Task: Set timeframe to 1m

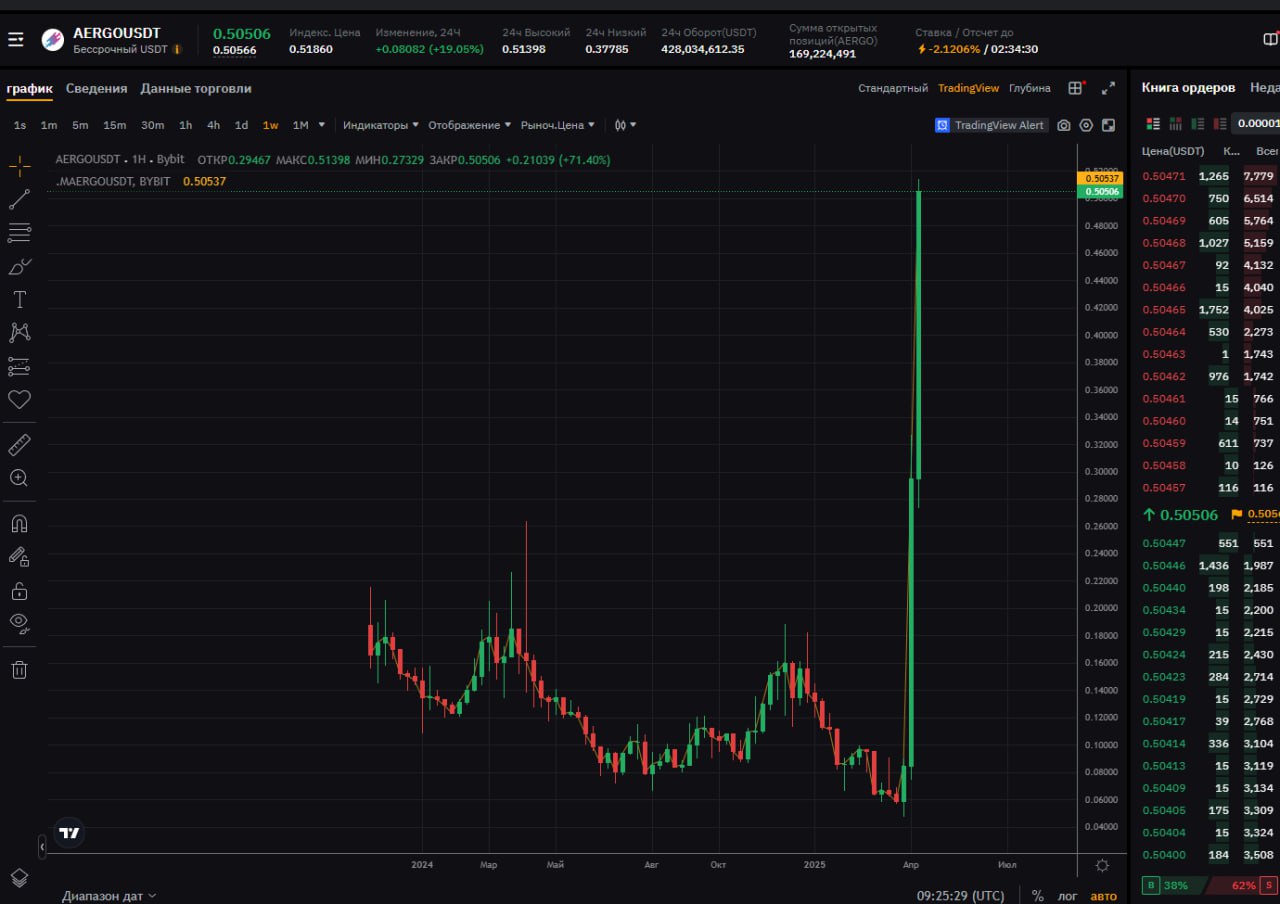Action: 49,125
